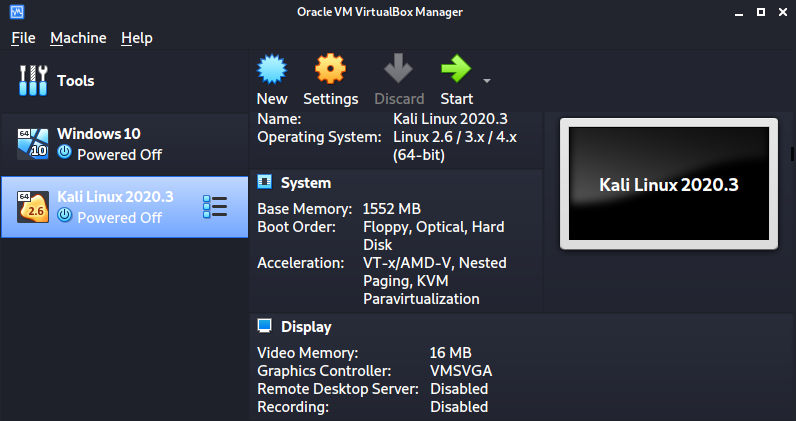Image resolution: width=796 pixels, height=421 pixels.
Task: Click the Windows 10 VM icon
Action: (33, 144)
